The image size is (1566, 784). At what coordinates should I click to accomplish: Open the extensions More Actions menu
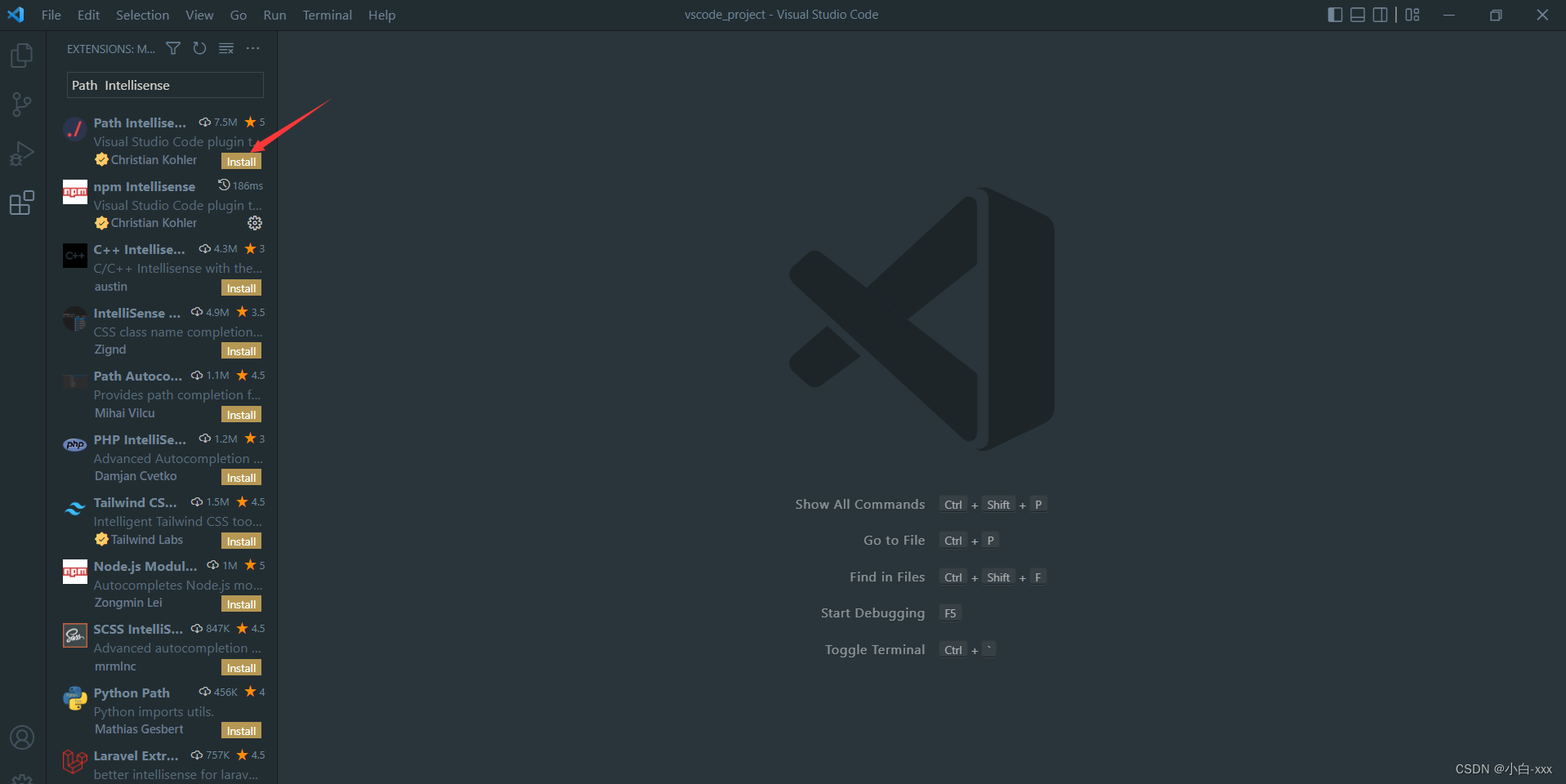252,48
